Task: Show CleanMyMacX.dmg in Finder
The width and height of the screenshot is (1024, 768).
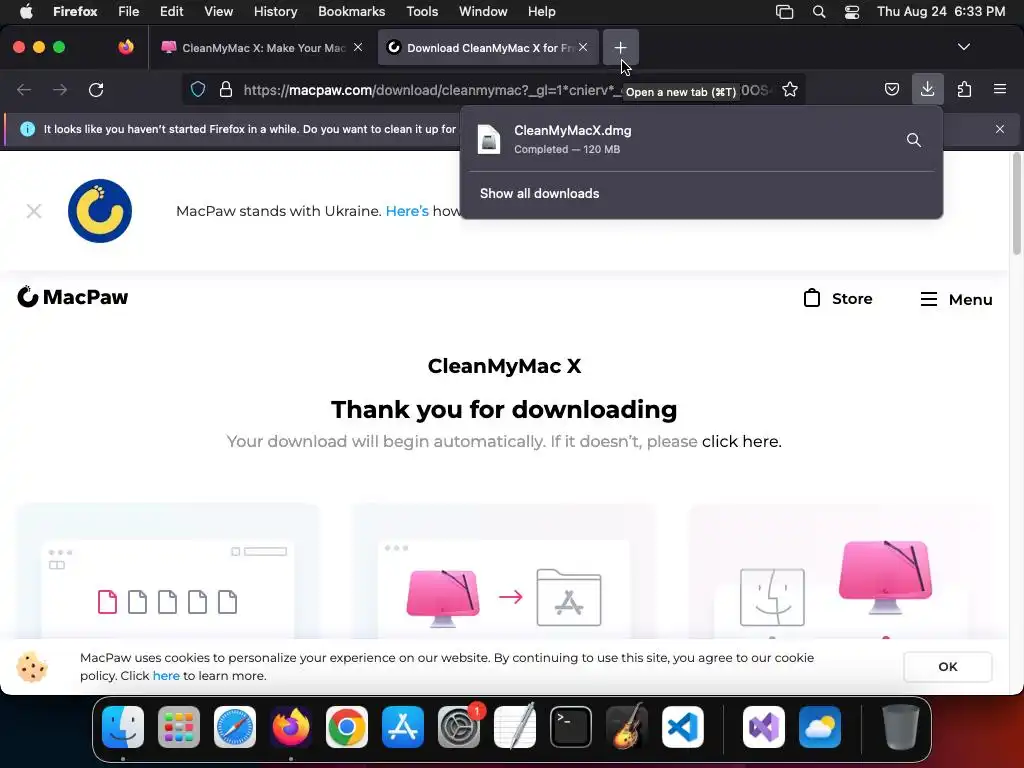Action: [x=914, y=140]
